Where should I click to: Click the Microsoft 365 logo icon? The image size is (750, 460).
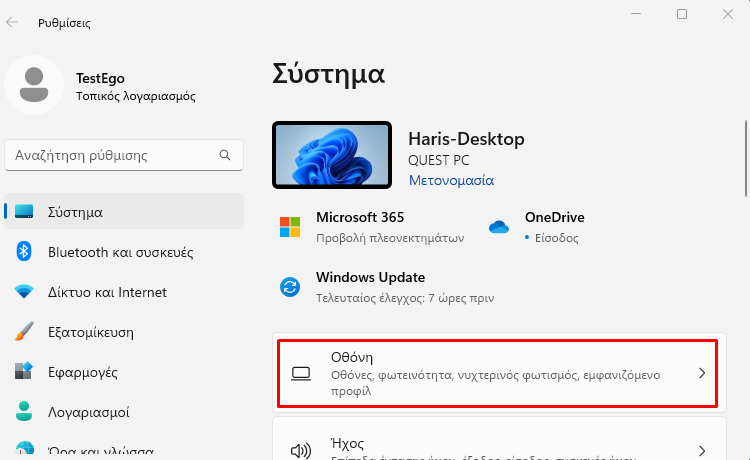[290, 227]
